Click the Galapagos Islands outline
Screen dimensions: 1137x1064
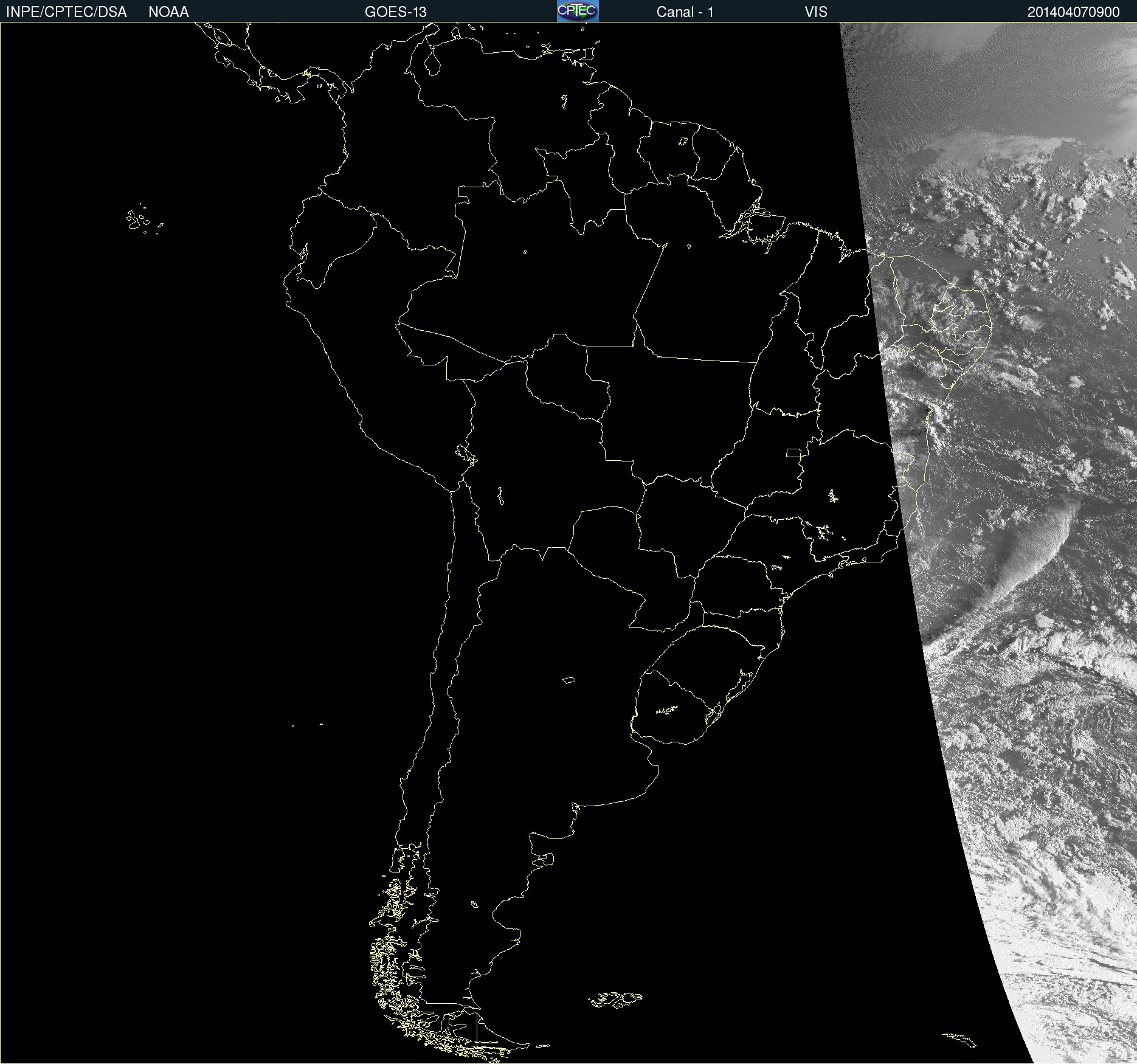click(x=144, y=219)
